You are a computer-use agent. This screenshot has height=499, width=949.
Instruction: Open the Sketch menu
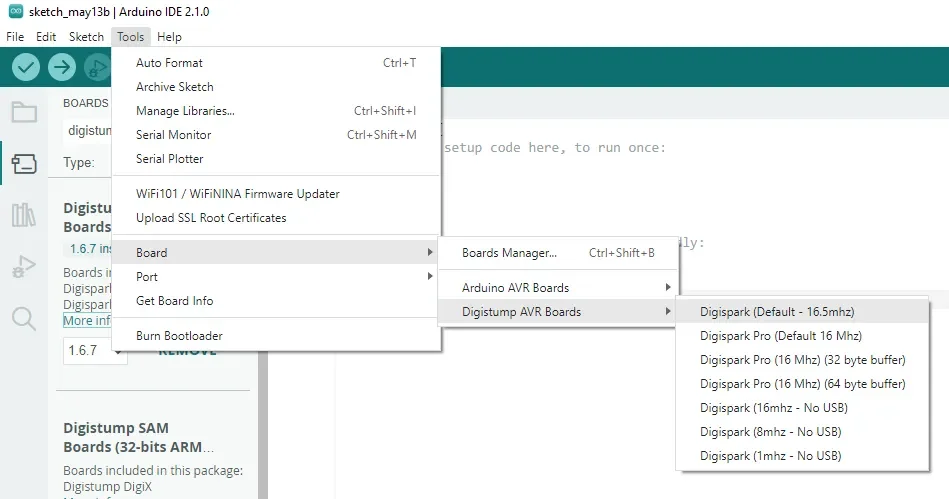(x=87, y=37)
